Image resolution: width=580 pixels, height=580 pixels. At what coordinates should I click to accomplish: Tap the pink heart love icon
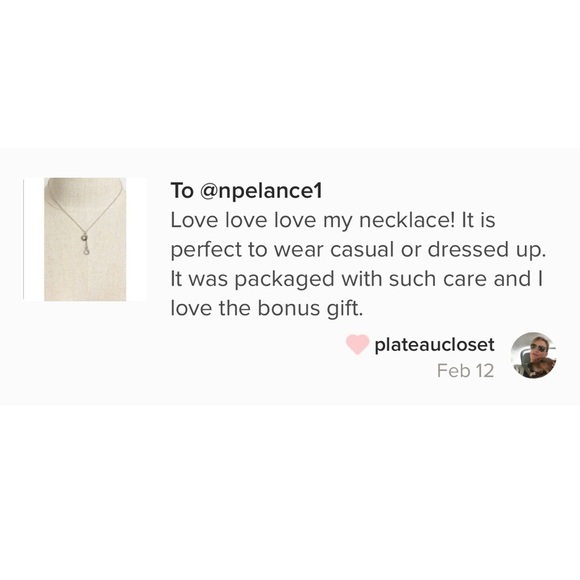(x=357, y=344)
